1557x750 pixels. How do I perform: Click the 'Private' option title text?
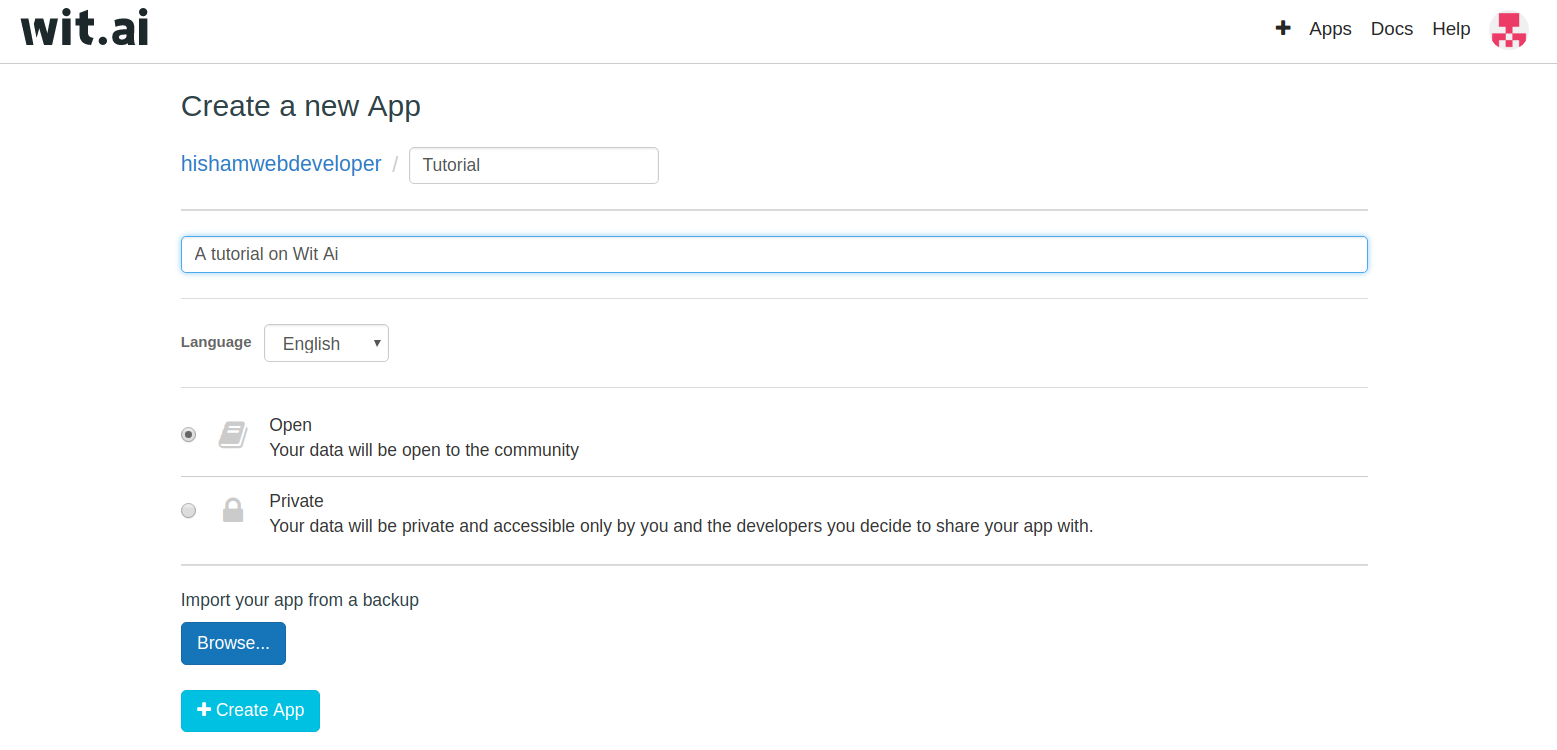[x=296, y=501]
